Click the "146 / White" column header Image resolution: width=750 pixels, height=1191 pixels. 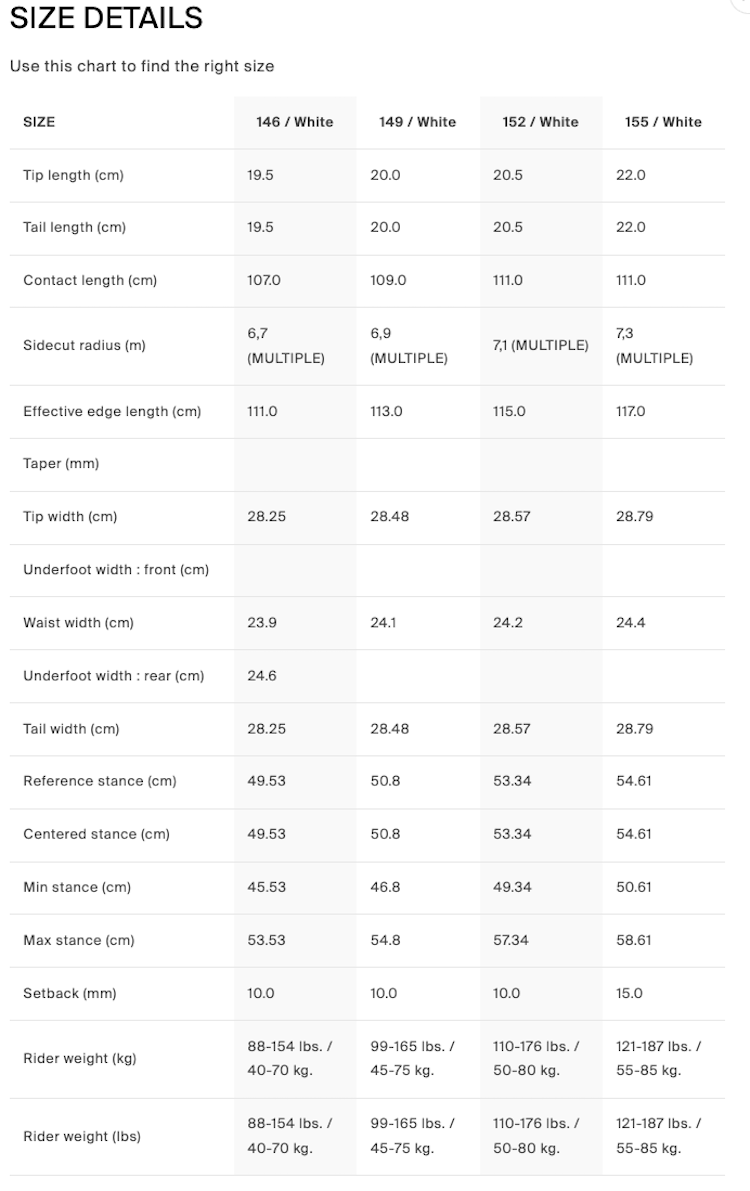tap(294, 122)
